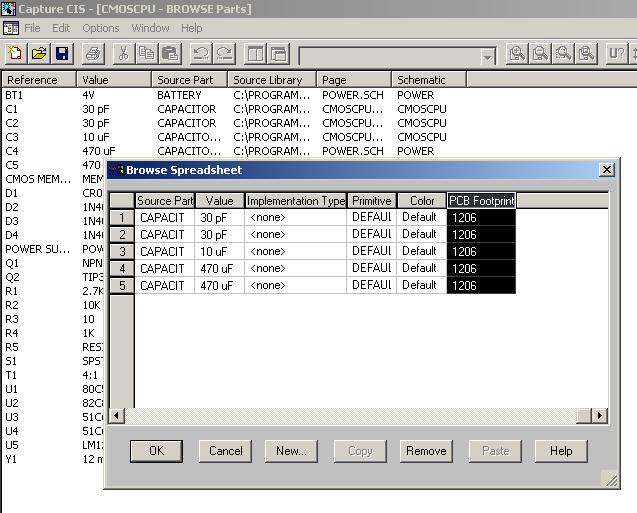The width and height of the screenshot is (637, 513).
Task: Select the CMOS MEM... reference row
Action: coord(38,179)
